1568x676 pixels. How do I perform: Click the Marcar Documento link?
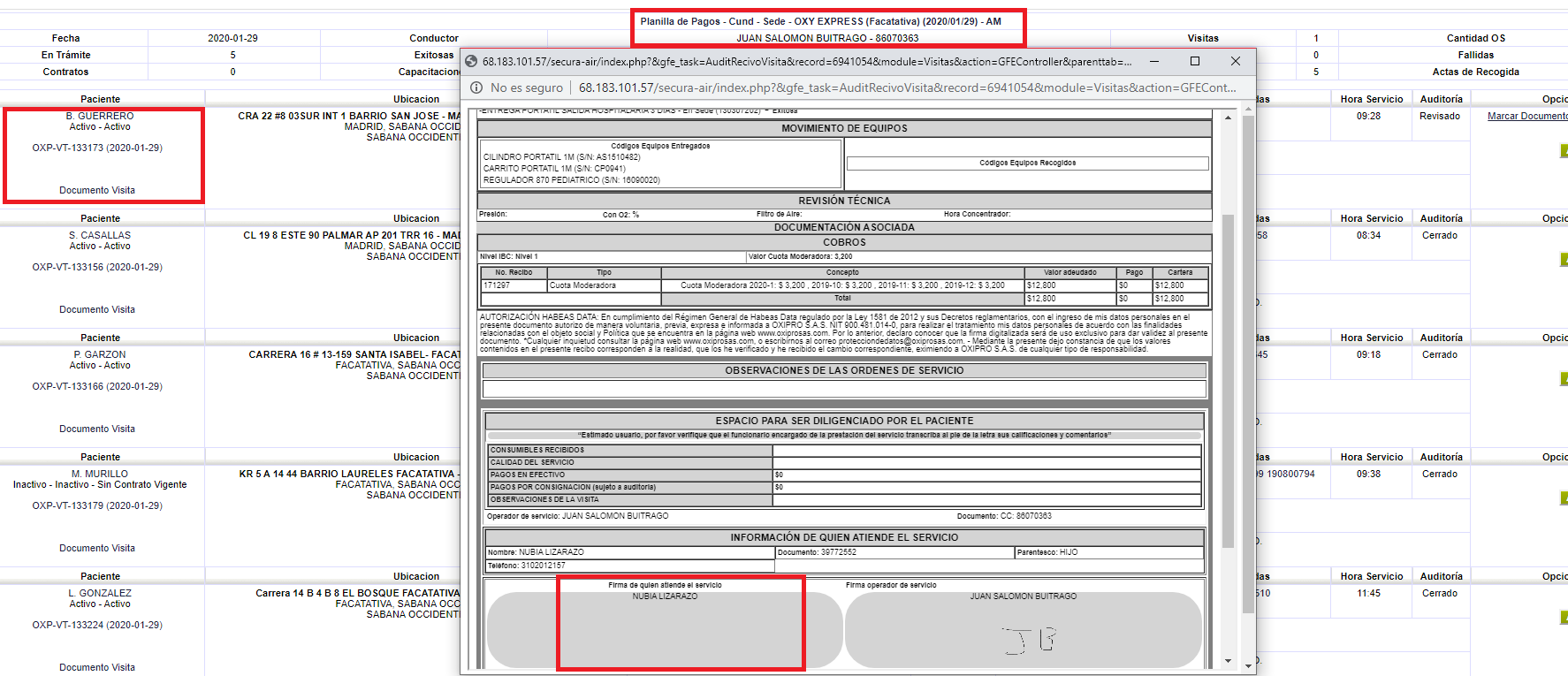[1527, 116]
